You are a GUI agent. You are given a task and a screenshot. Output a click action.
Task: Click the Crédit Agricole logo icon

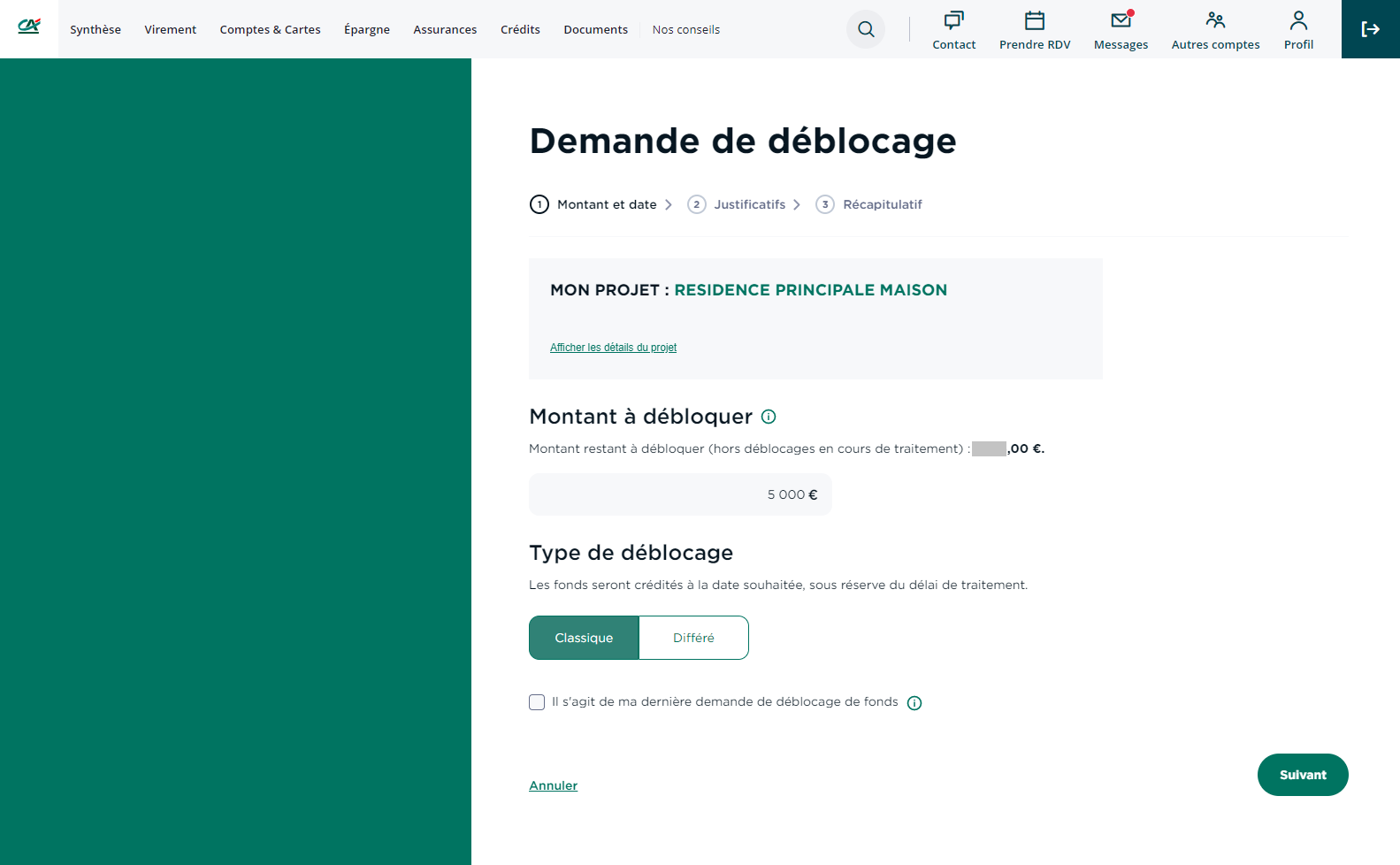[29, 27]
